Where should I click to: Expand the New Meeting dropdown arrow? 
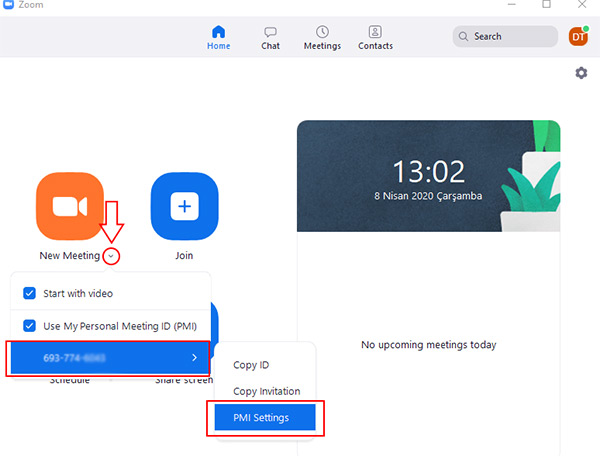click(111, 256)
